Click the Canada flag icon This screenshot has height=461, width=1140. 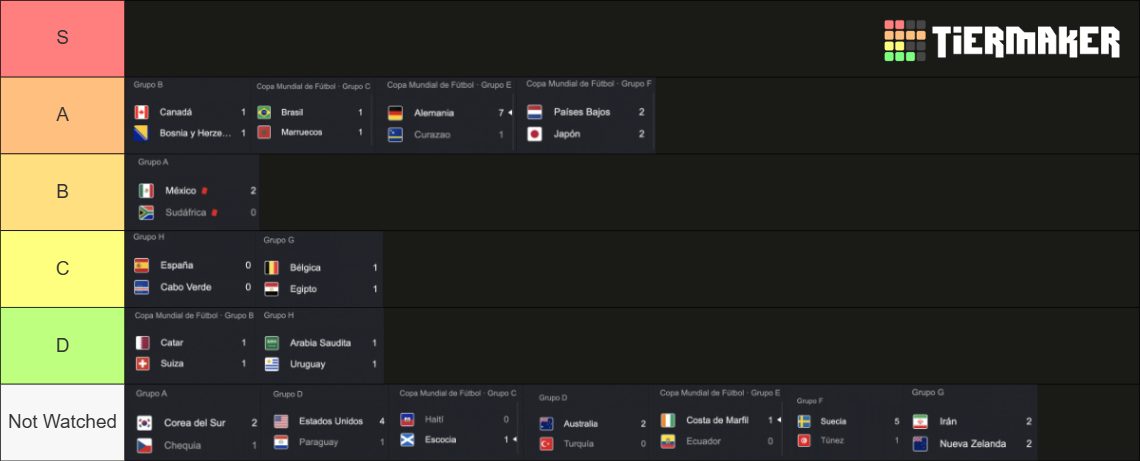(x=142, y=112)
